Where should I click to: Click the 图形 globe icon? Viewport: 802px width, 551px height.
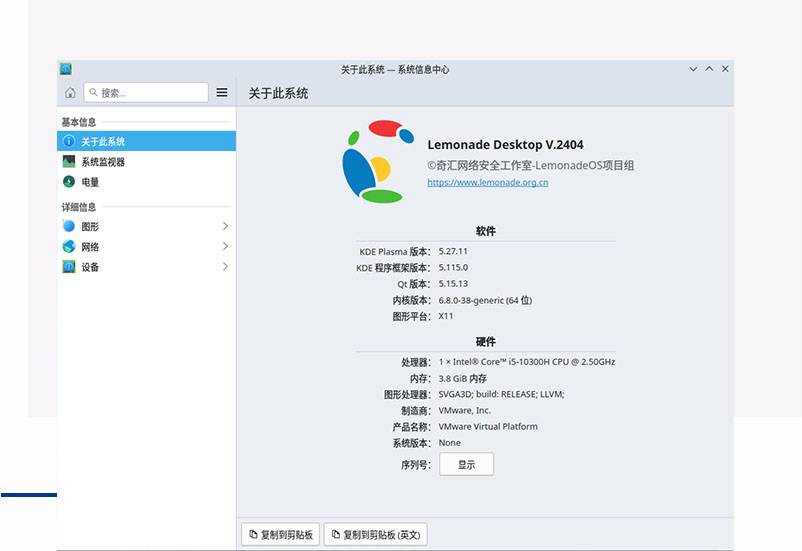[69, 226]
